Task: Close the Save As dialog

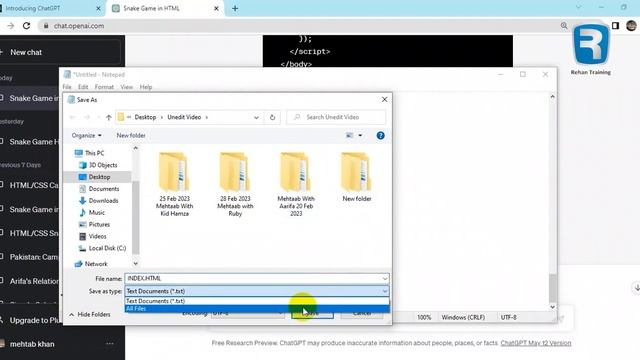Action: tap(384, 100)
